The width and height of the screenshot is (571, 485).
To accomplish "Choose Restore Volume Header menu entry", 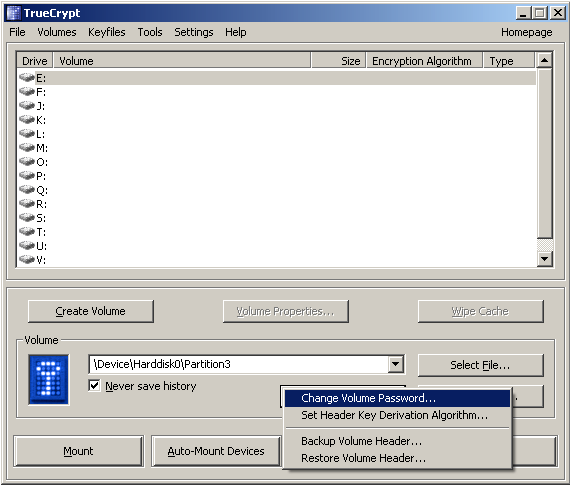I will pos(397,458).
